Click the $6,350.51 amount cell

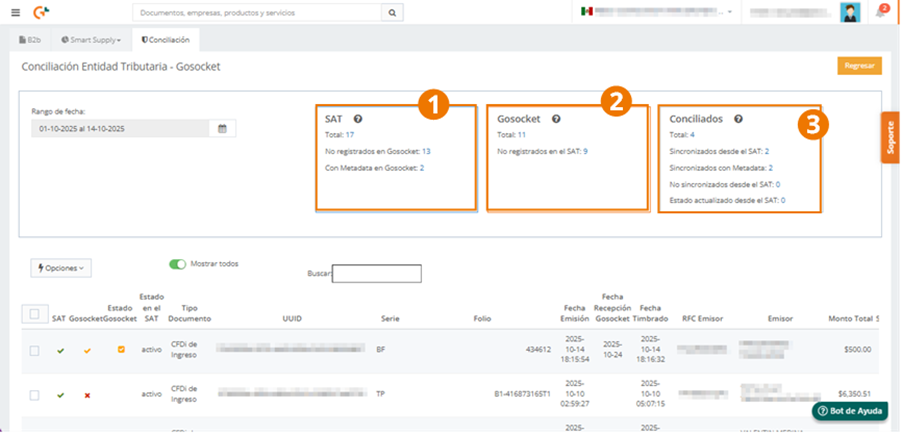(854, 394)
